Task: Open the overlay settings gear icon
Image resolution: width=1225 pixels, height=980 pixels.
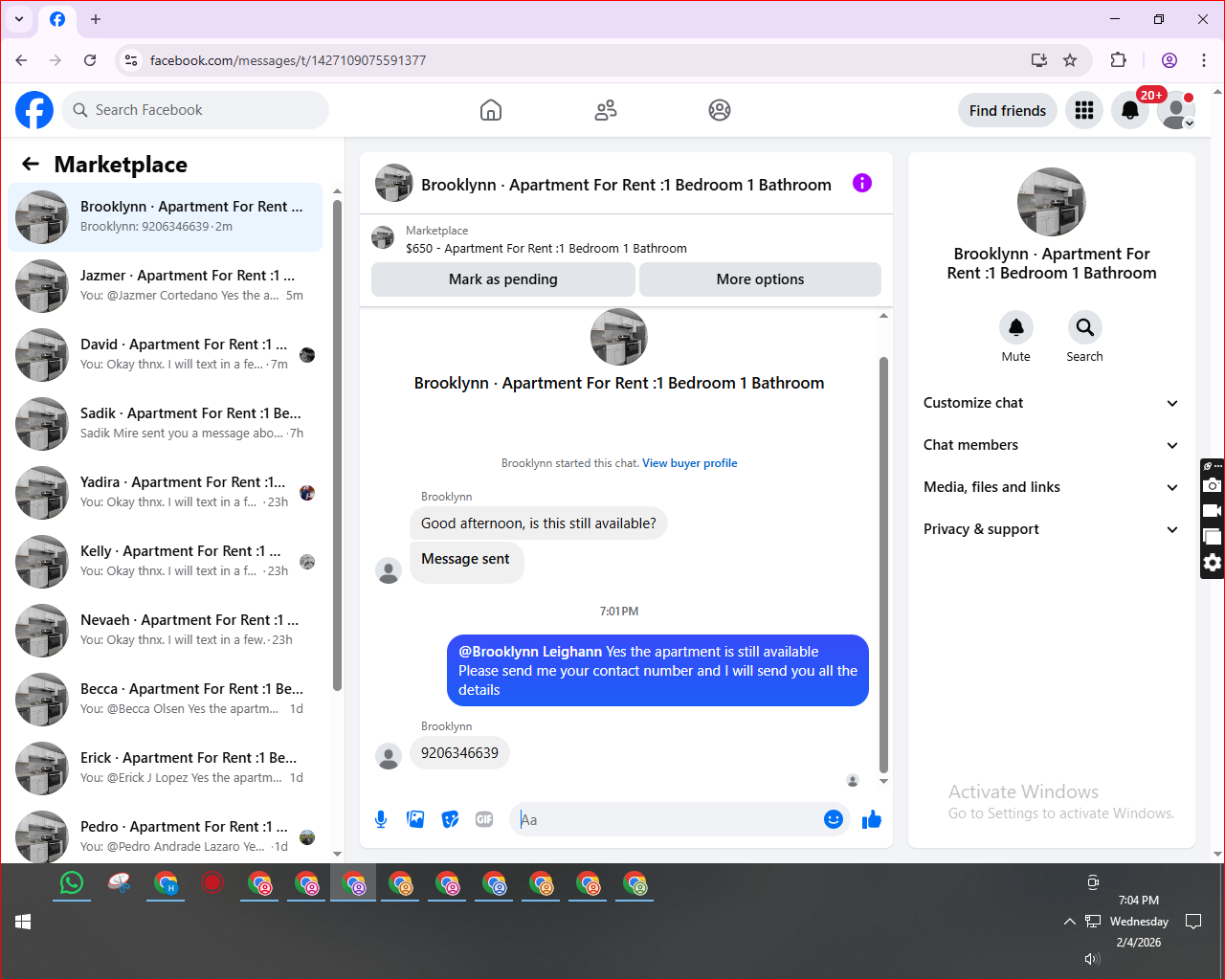Action: (1213, 563)
